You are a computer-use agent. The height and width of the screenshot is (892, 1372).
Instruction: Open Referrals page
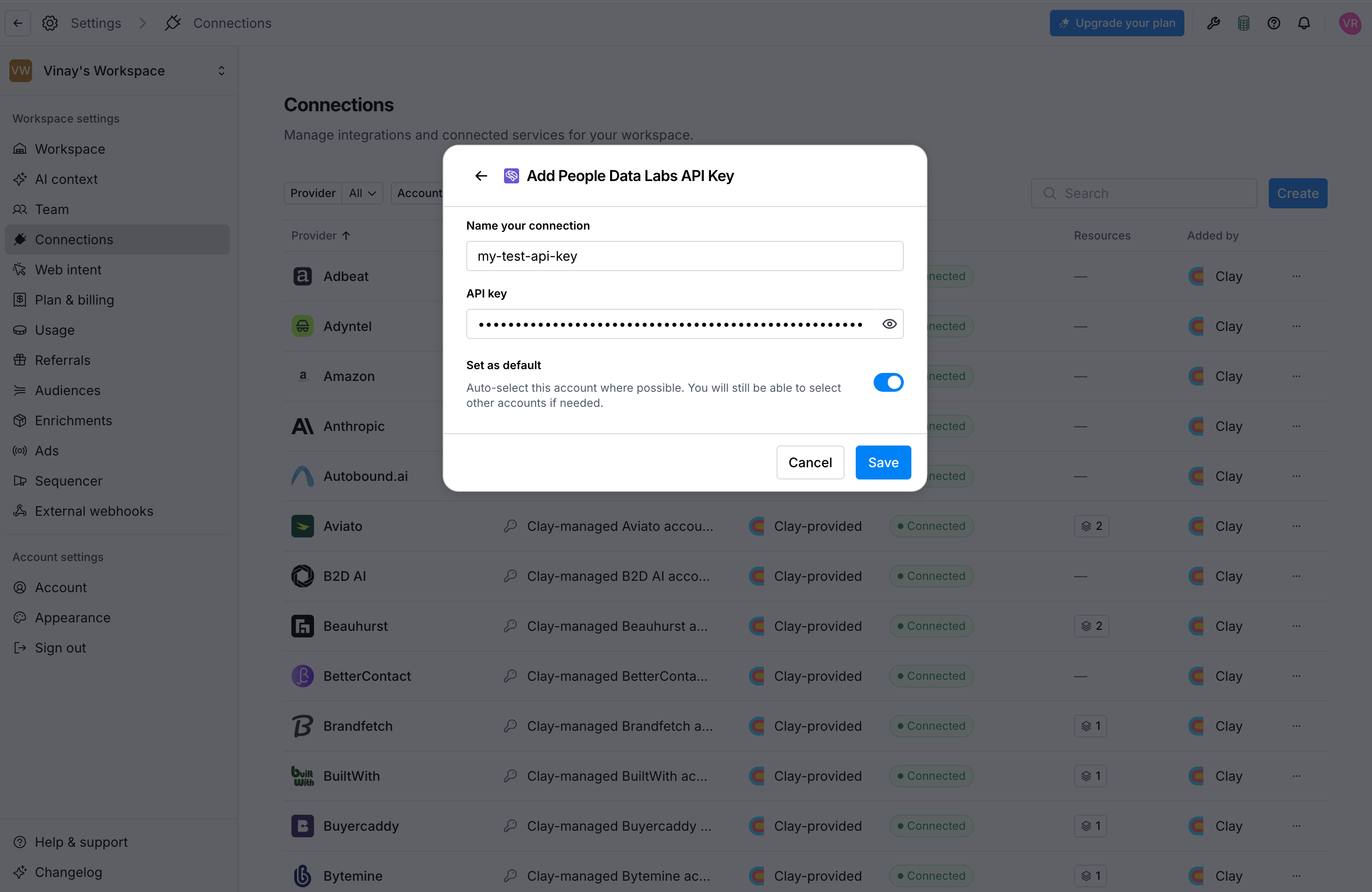coord(117,360)
